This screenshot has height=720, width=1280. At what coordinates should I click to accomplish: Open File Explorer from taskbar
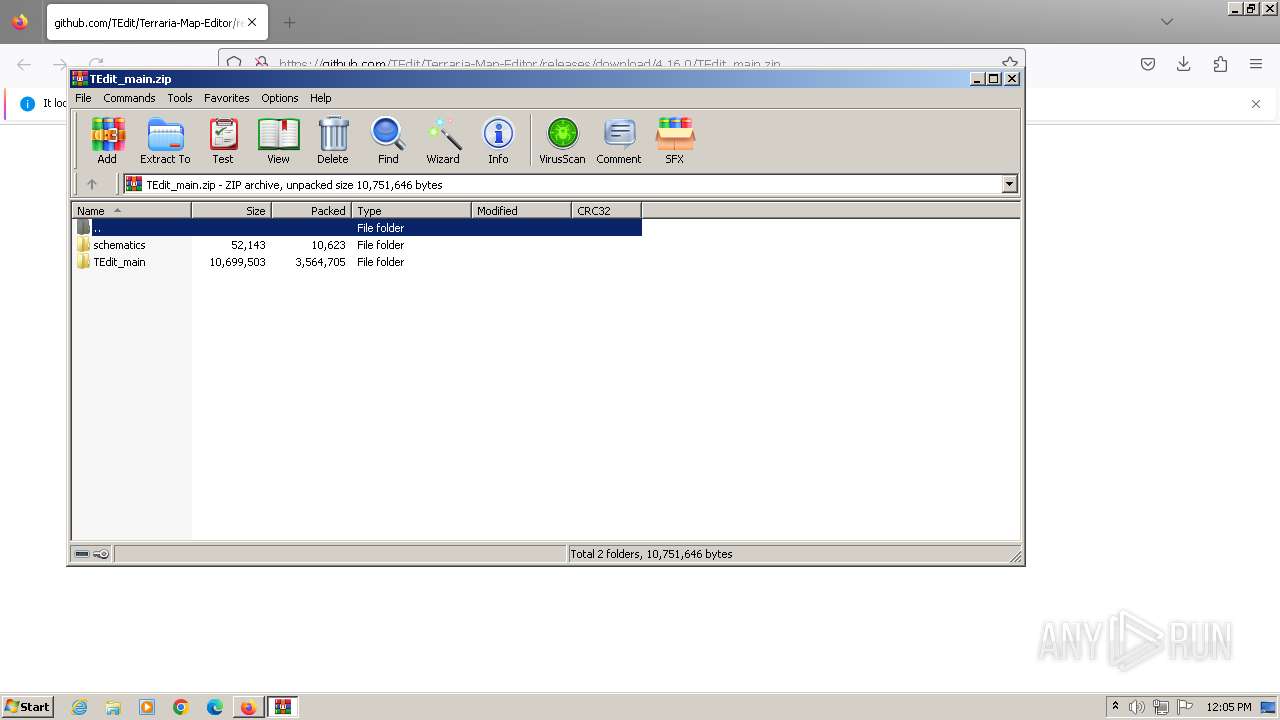pos(113,707)
